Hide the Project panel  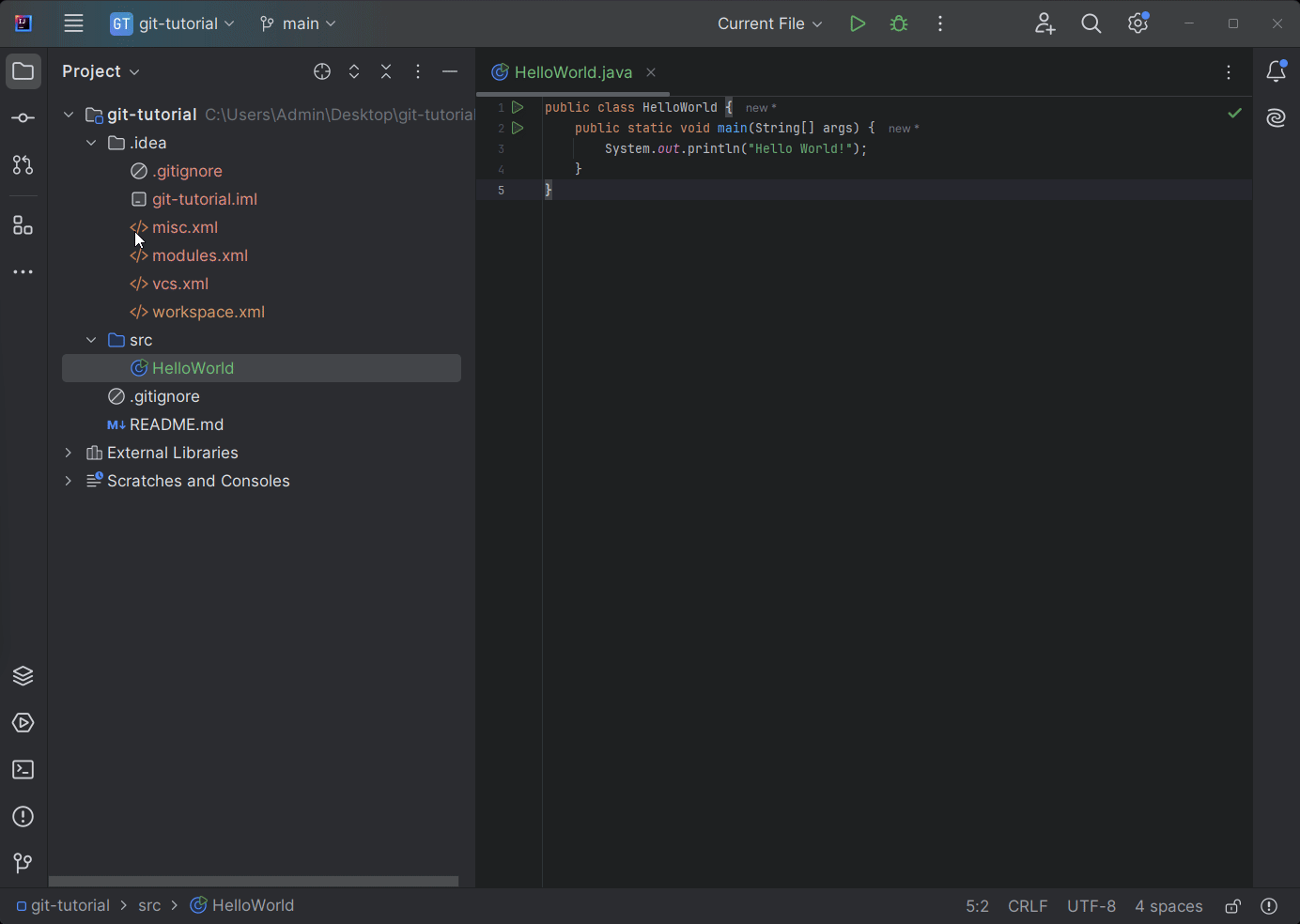tap(450, 71)
